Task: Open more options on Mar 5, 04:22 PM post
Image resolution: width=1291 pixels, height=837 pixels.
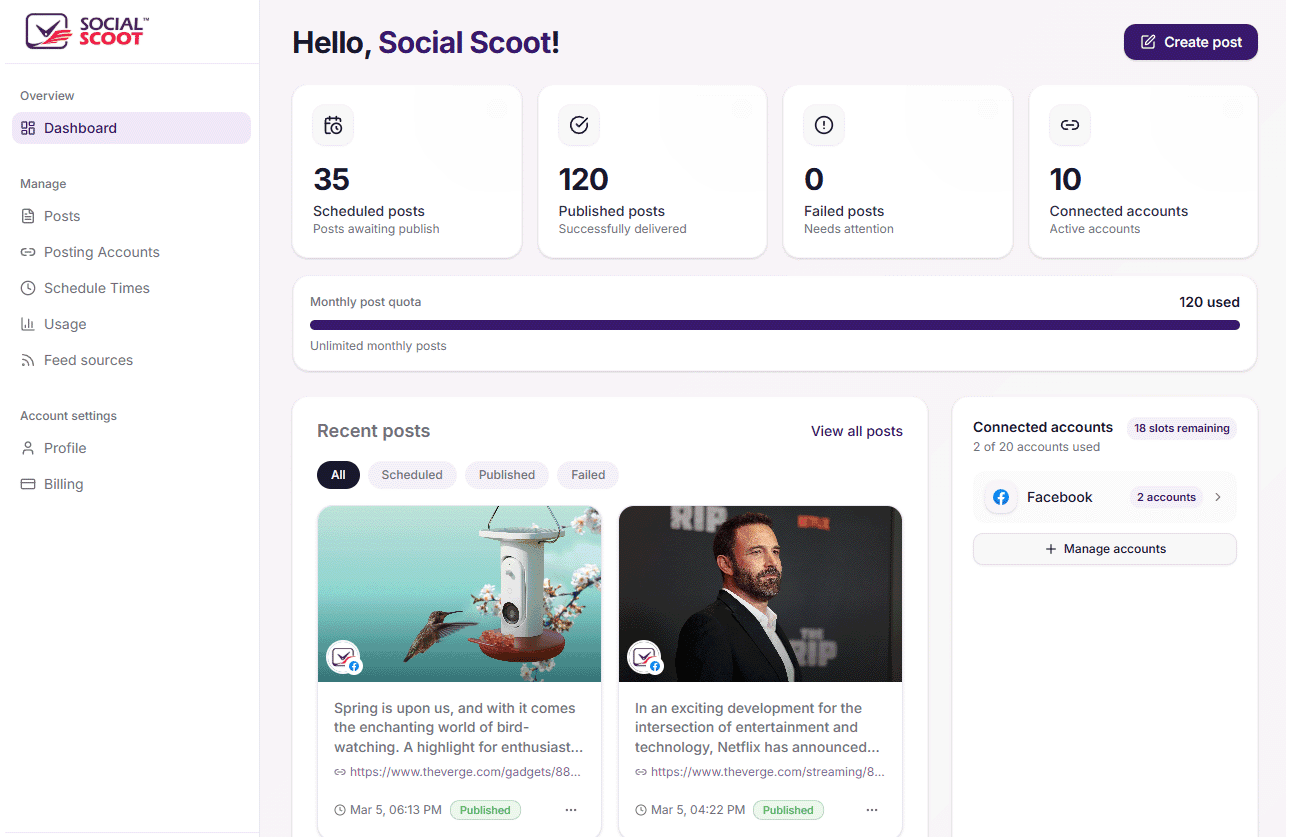Action: click(872, 810)
